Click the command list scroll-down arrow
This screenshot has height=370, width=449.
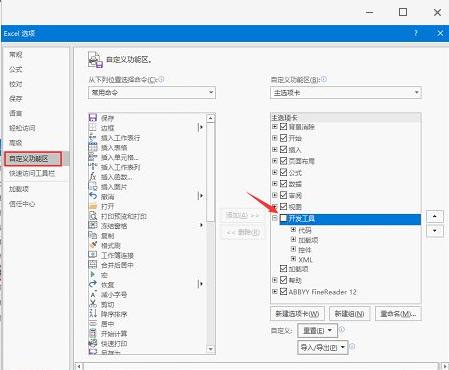[210, 349]
